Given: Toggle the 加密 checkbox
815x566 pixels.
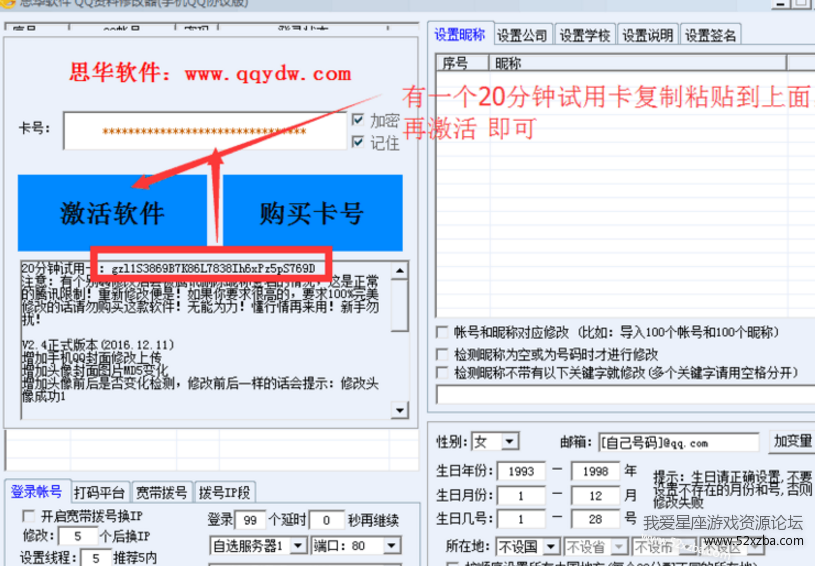Looking at the screenshot, I should click(x=358, y=120).
